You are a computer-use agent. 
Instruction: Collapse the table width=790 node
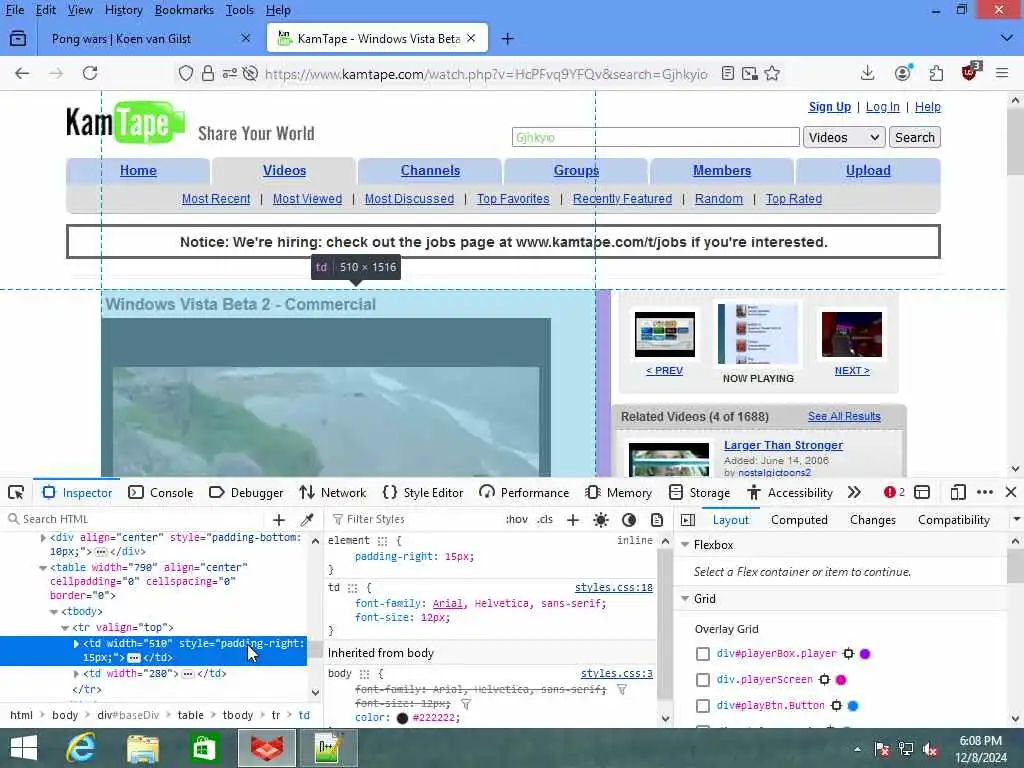coord(43,568)
